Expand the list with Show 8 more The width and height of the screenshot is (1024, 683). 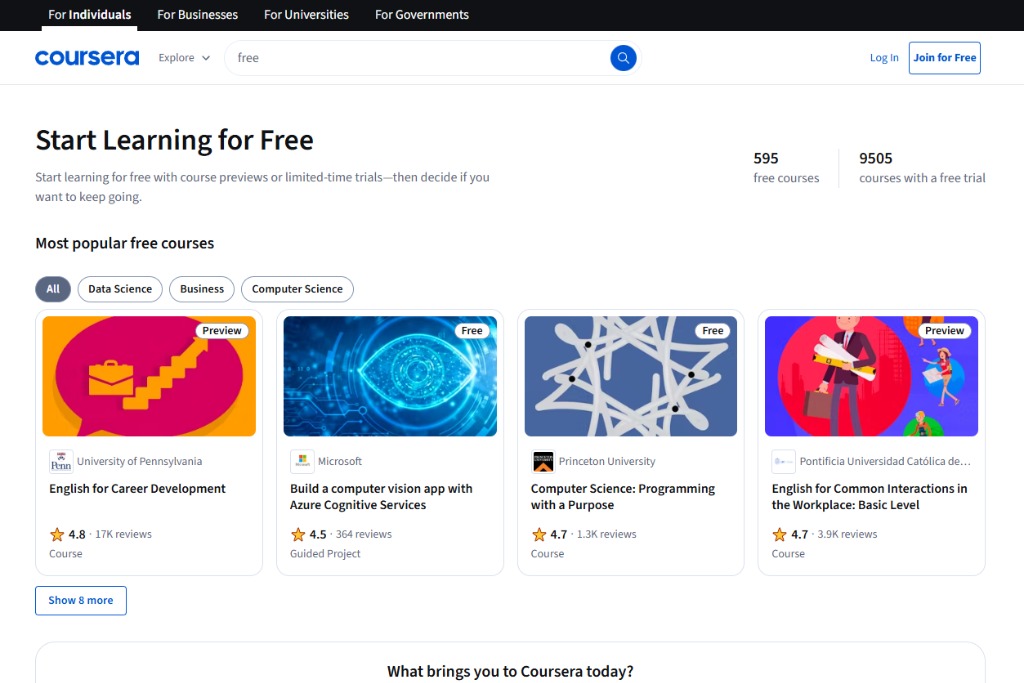tap(80, 600)
